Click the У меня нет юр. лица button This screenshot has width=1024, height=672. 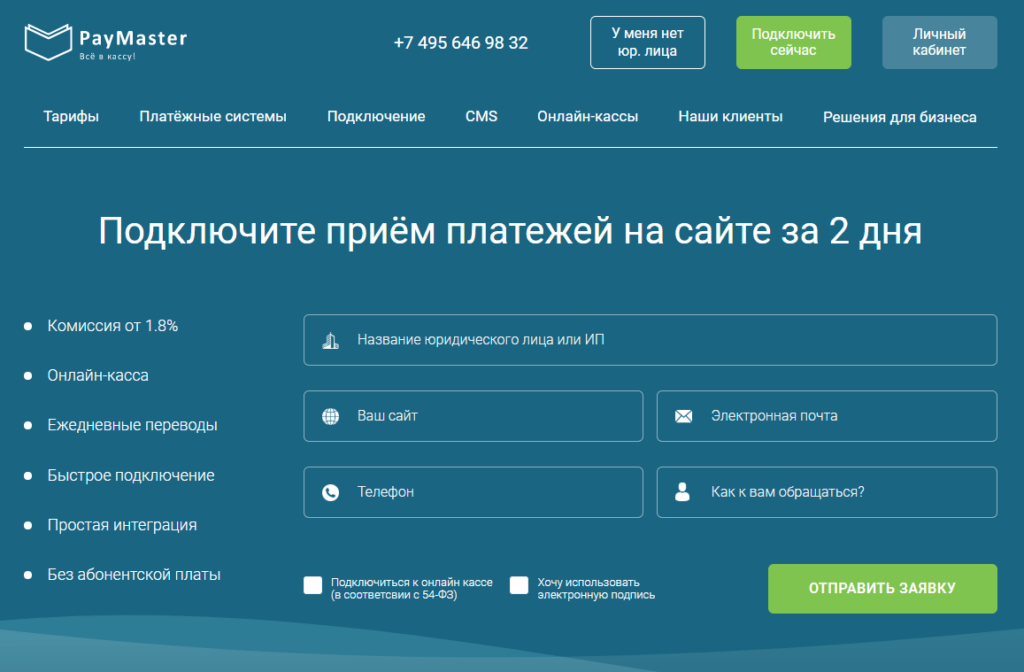pos(647,42)
